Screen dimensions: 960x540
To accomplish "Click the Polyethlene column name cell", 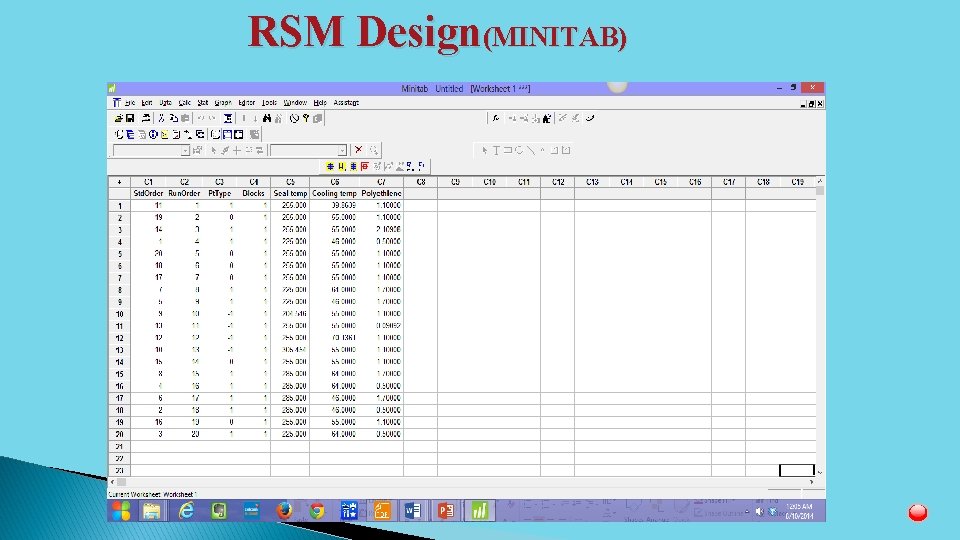I will pos(381,193).
